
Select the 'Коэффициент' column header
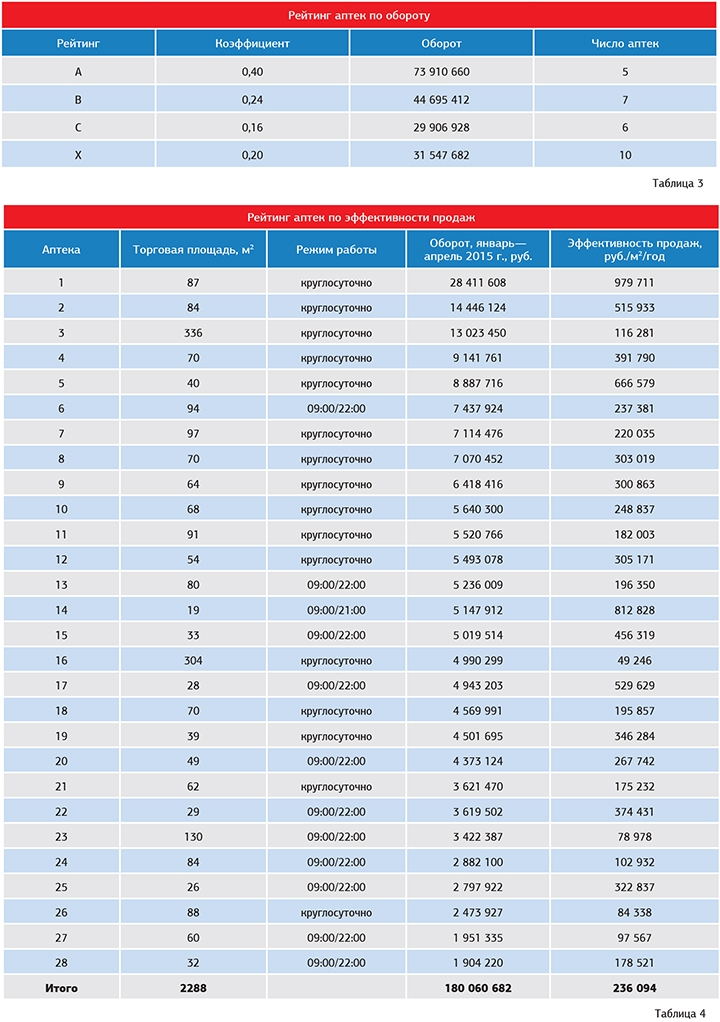252,44
